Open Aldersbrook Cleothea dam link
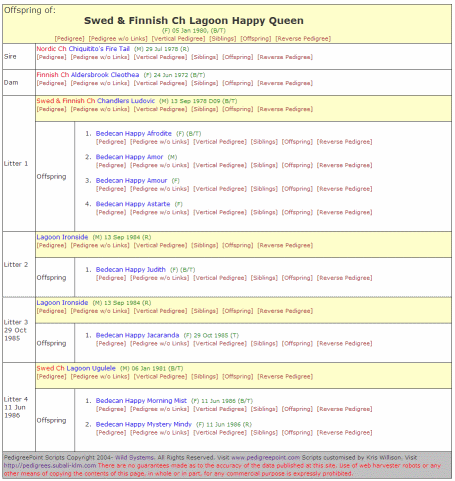The width and height of the screenshot is (455, 481). point(105,75)
